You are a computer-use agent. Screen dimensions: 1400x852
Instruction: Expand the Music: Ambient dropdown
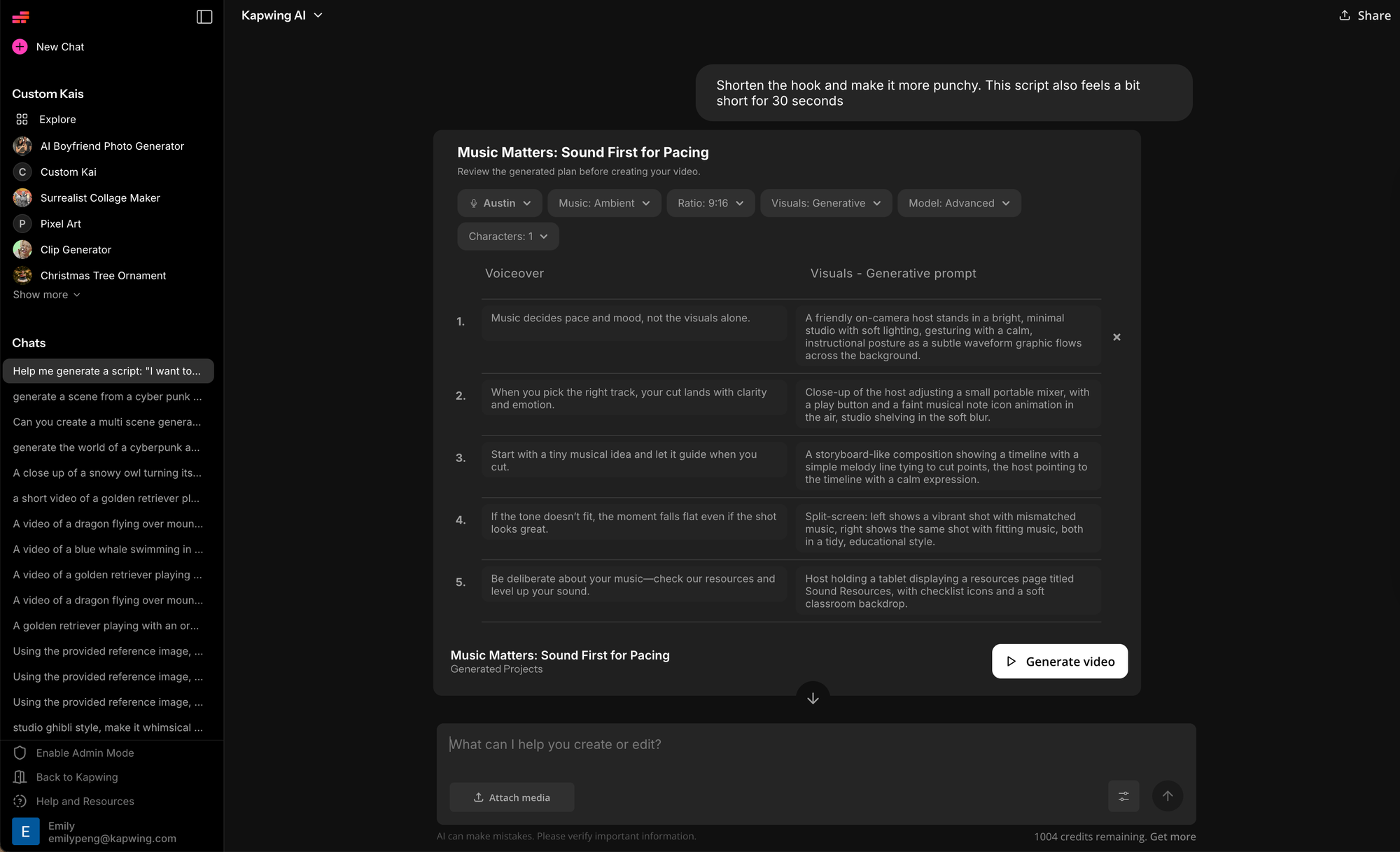tap(604, 203)
